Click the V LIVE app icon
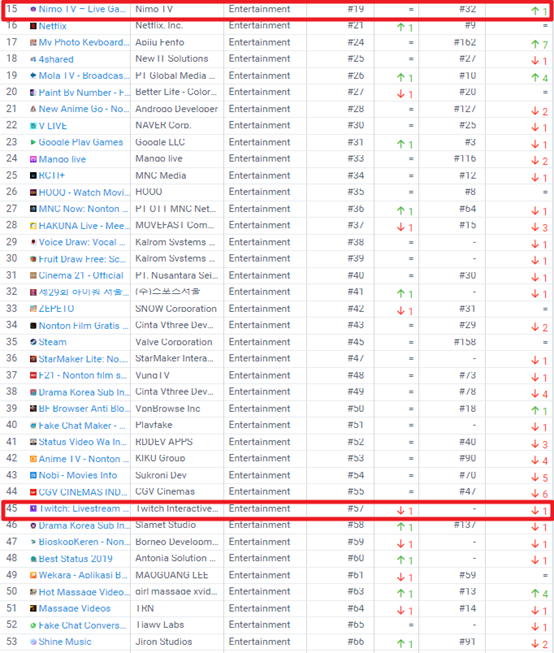Image resolution: width=554 pixels, height=653 pixels. pyautogui.click(x=33, y=126)
